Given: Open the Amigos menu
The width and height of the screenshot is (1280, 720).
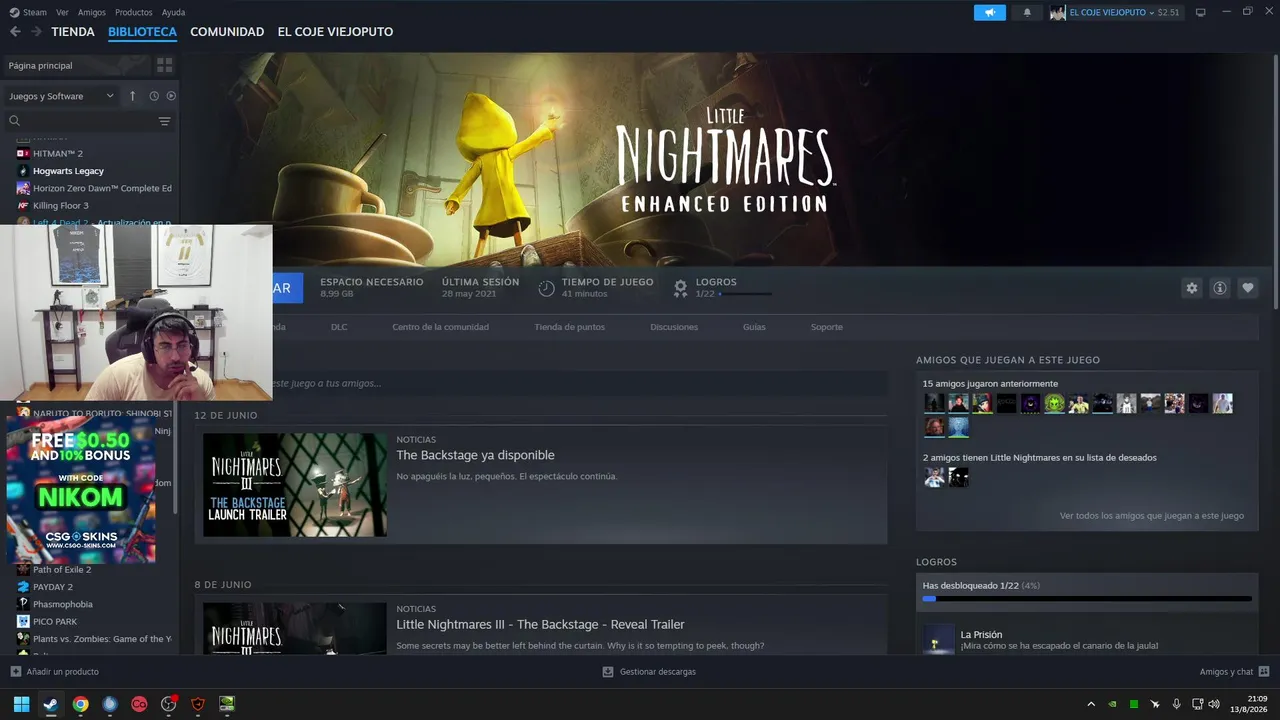Looking at the screenshot, I should 92,12.
